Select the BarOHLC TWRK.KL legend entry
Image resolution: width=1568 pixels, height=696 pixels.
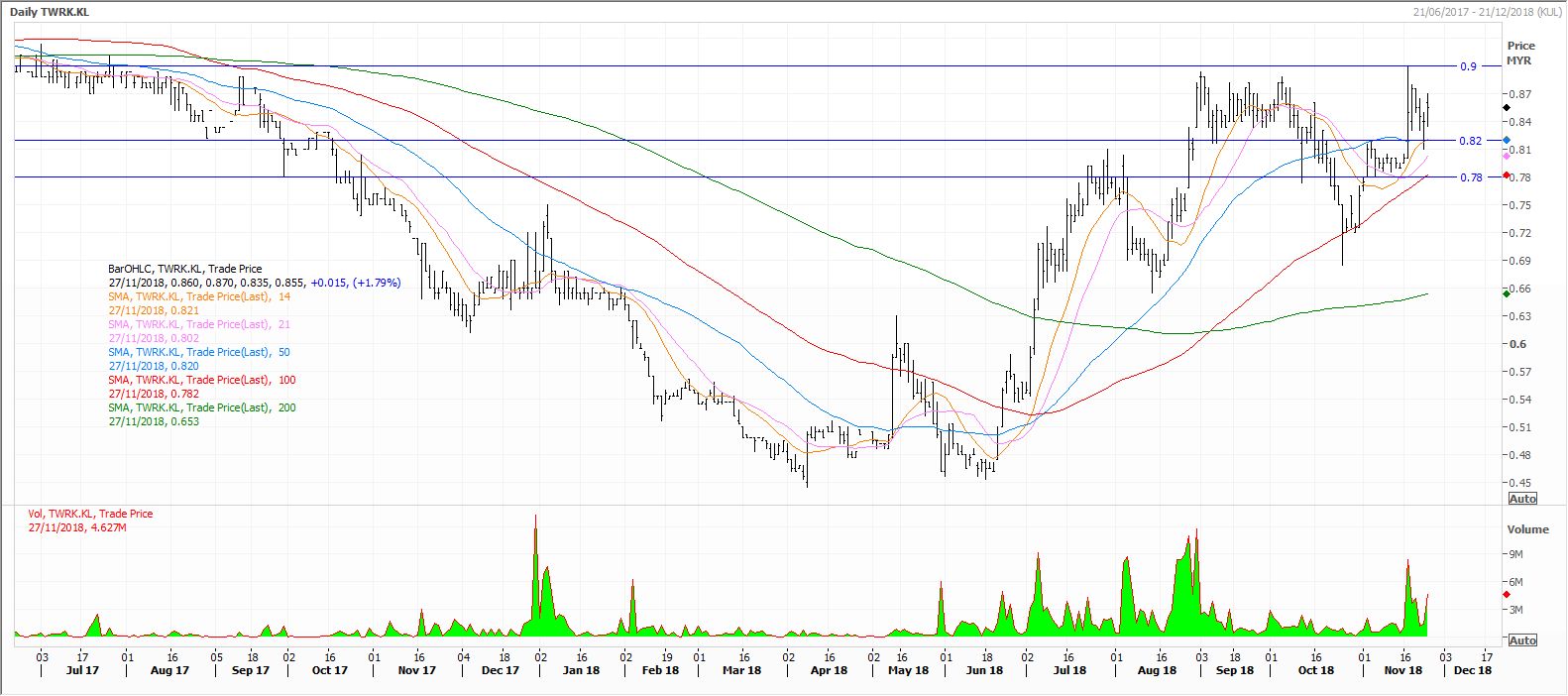tap(184, 269)
